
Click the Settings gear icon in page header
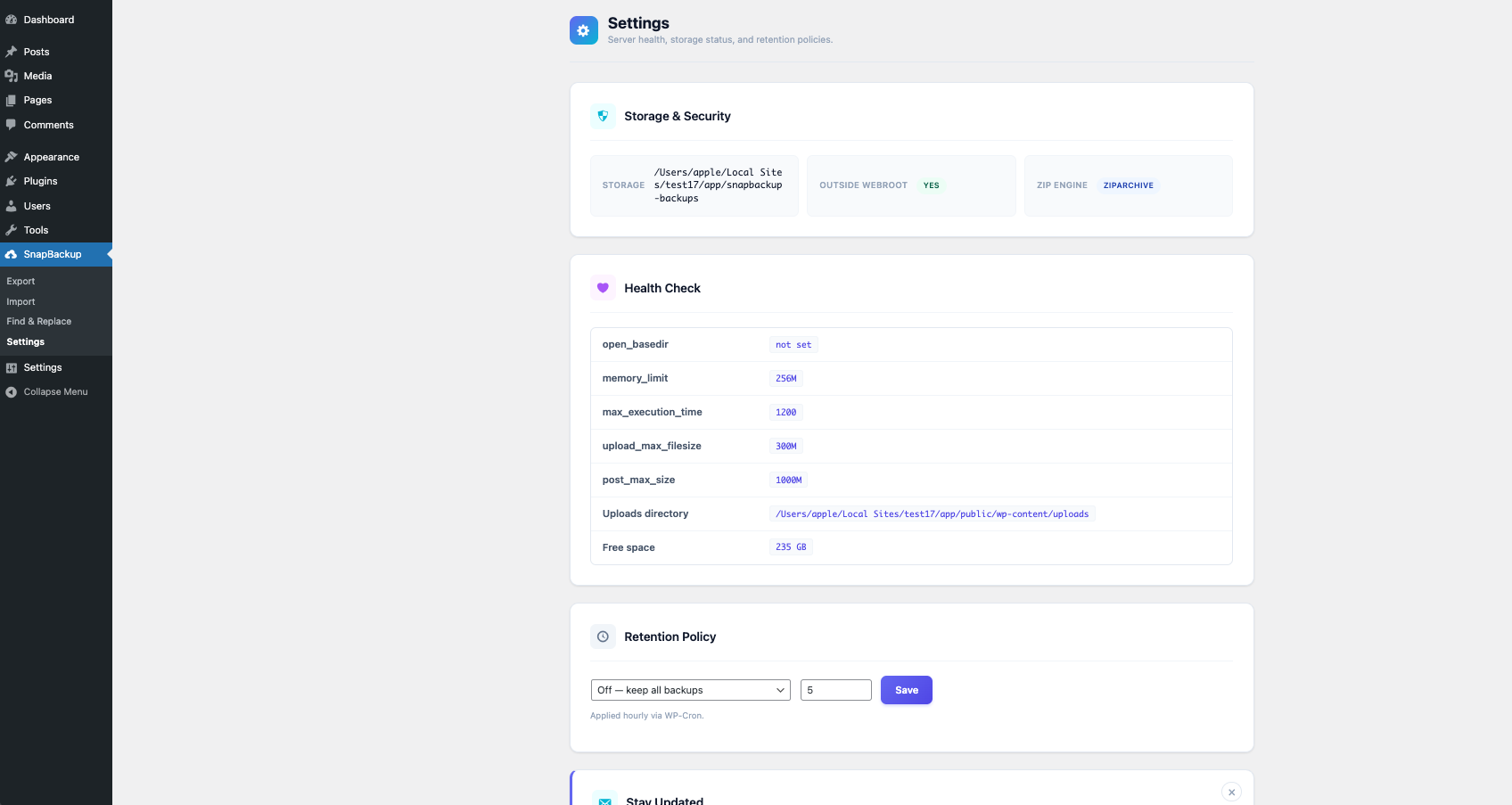(583, 29)
